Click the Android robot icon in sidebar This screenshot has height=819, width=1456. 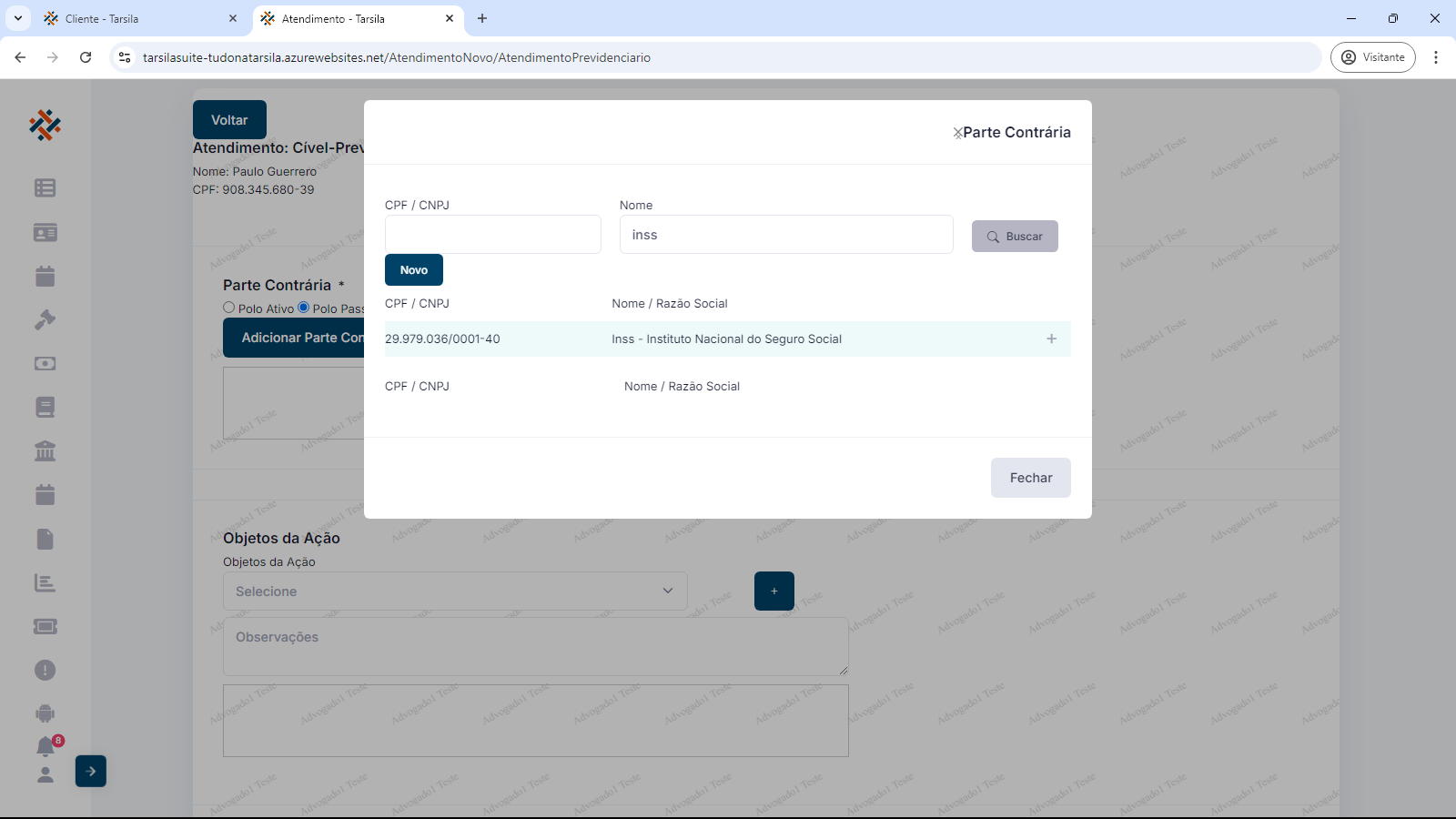(45, 713)
